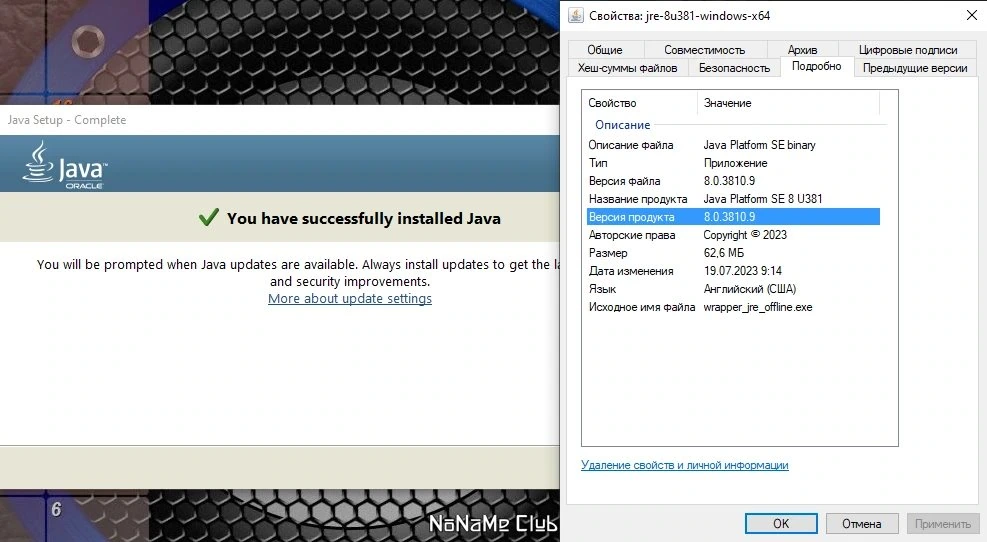Screen dimensions: 987x542
Task: Select the Название продукта row
Action: [x=733, y=199]
